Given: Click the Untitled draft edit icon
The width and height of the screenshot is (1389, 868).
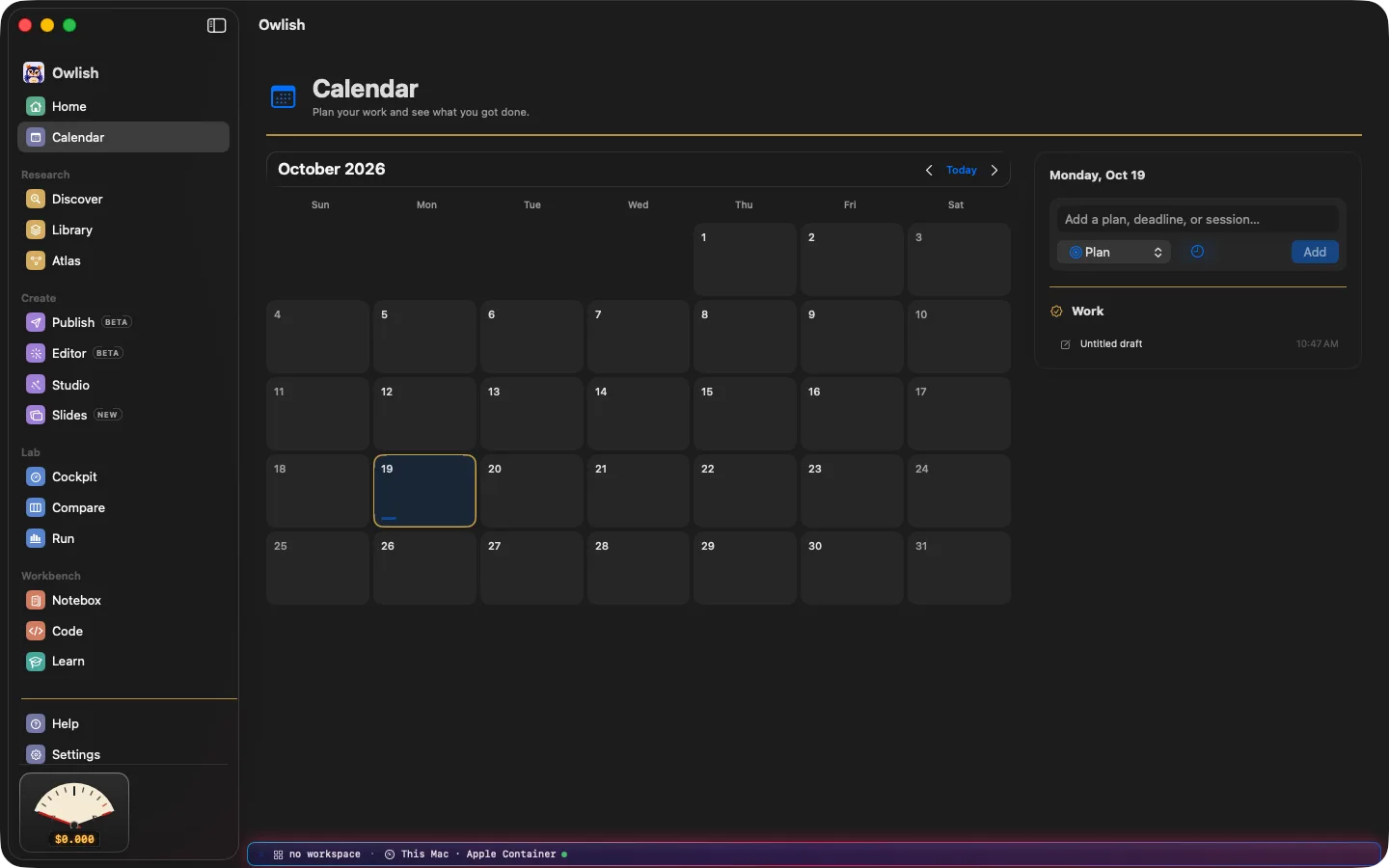Looking at the screenshot, I should (1066, 344).
